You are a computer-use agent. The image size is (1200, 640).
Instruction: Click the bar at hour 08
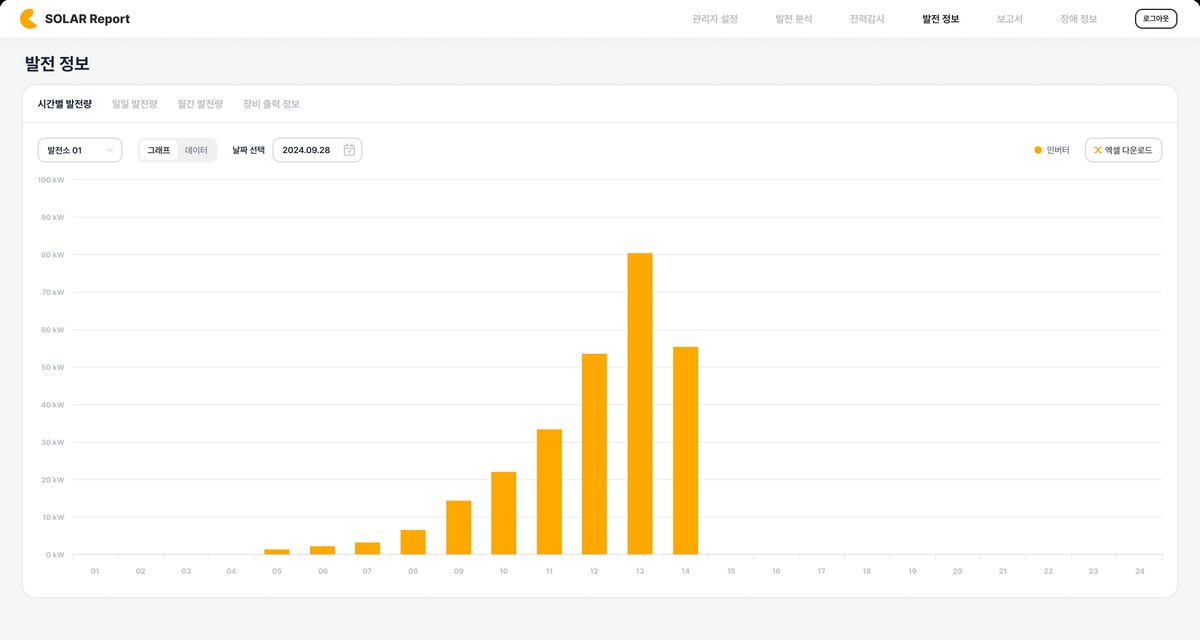tap(413, 542)
